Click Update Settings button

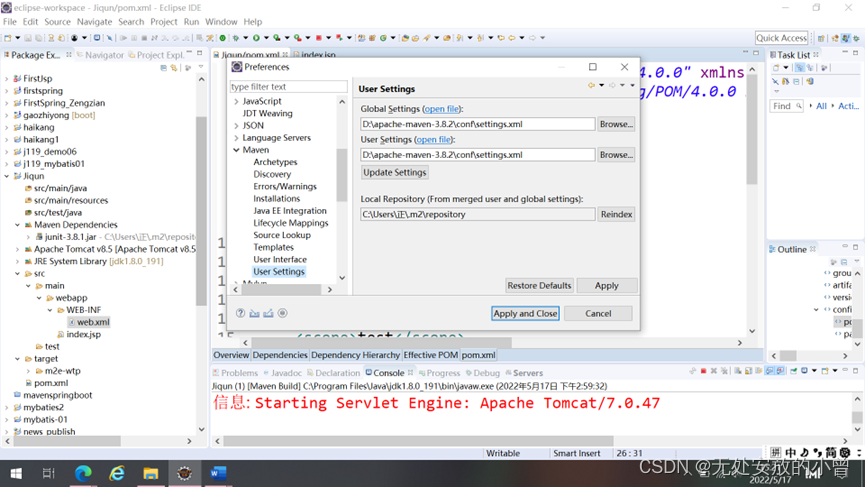click(x=394, y=173)
